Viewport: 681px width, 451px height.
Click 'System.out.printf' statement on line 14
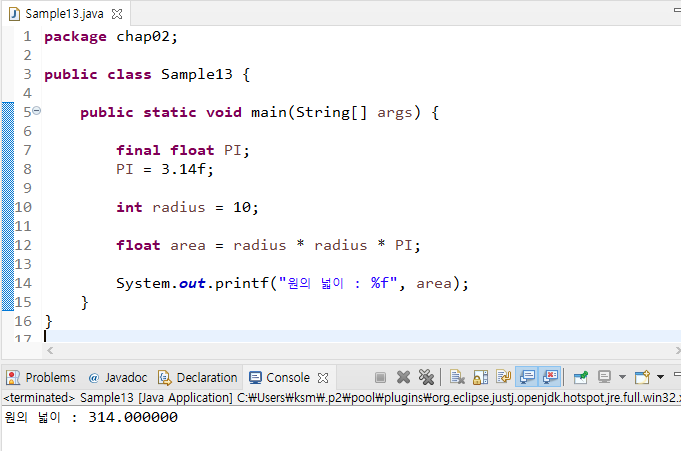292,283
